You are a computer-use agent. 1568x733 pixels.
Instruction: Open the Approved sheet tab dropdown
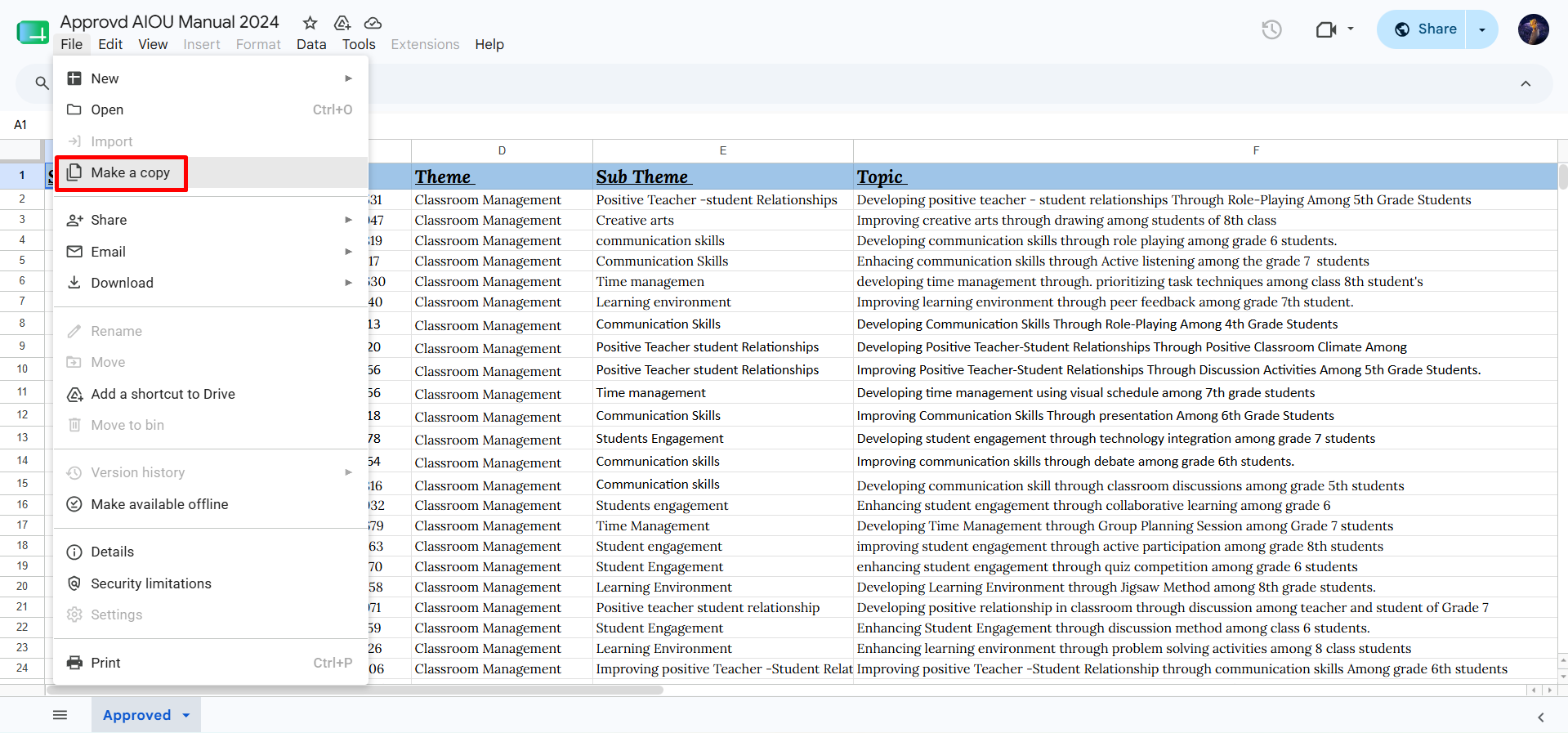(186, 715)
